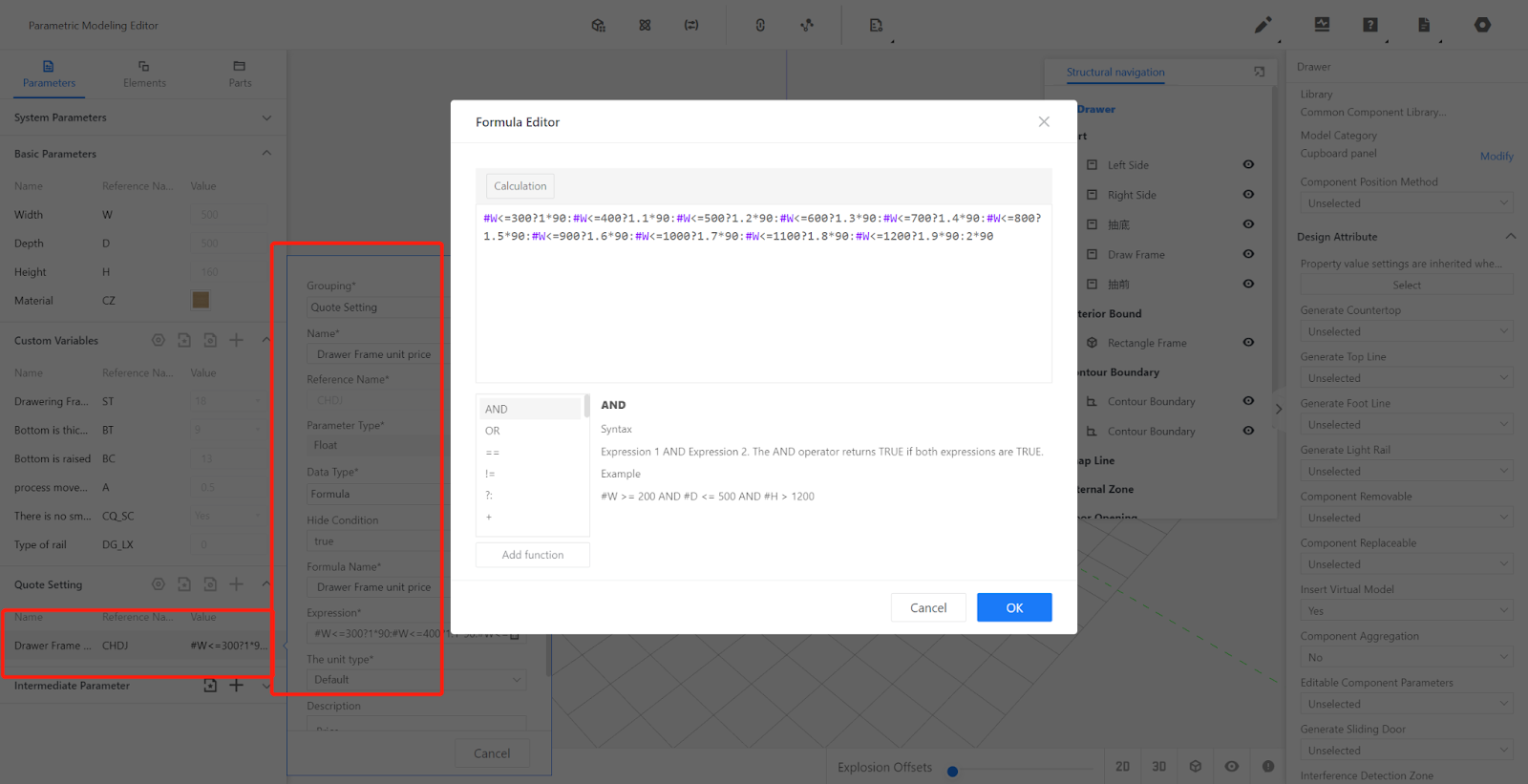Switch to the Elements tab
Viewport: 1528px width, 784px height.
(144, 74)
